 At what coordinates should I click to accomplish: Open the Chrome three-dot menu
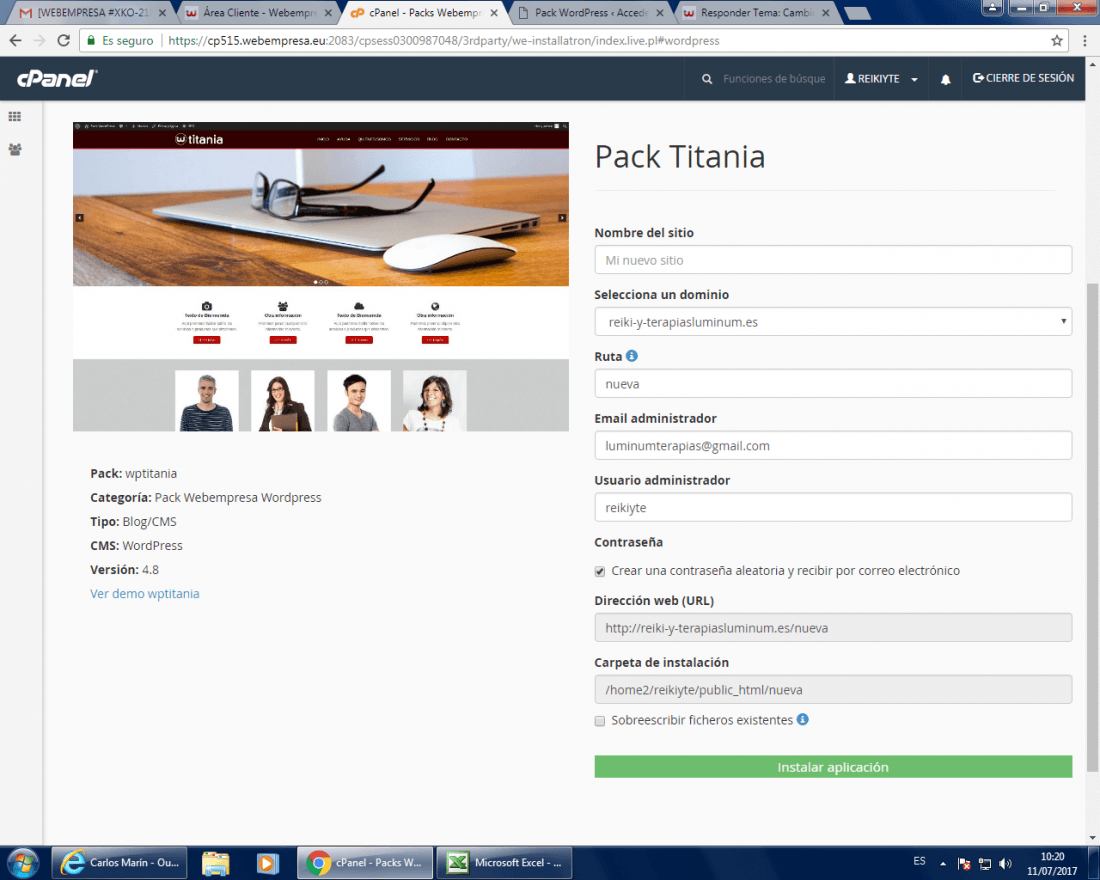click(1085, 41)
